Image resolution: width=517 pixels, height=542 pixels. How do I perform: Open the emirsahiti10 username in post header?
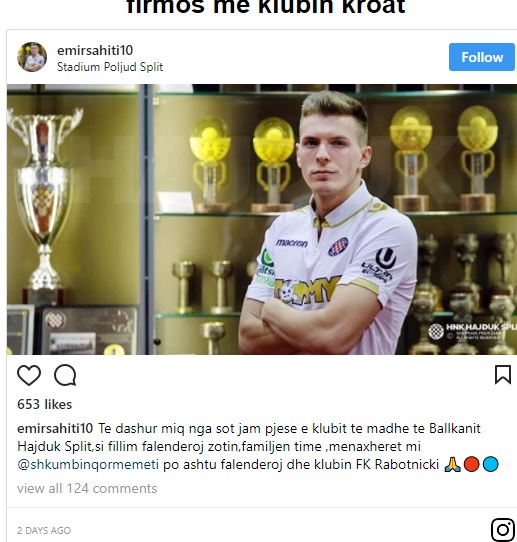click(95, 50)
